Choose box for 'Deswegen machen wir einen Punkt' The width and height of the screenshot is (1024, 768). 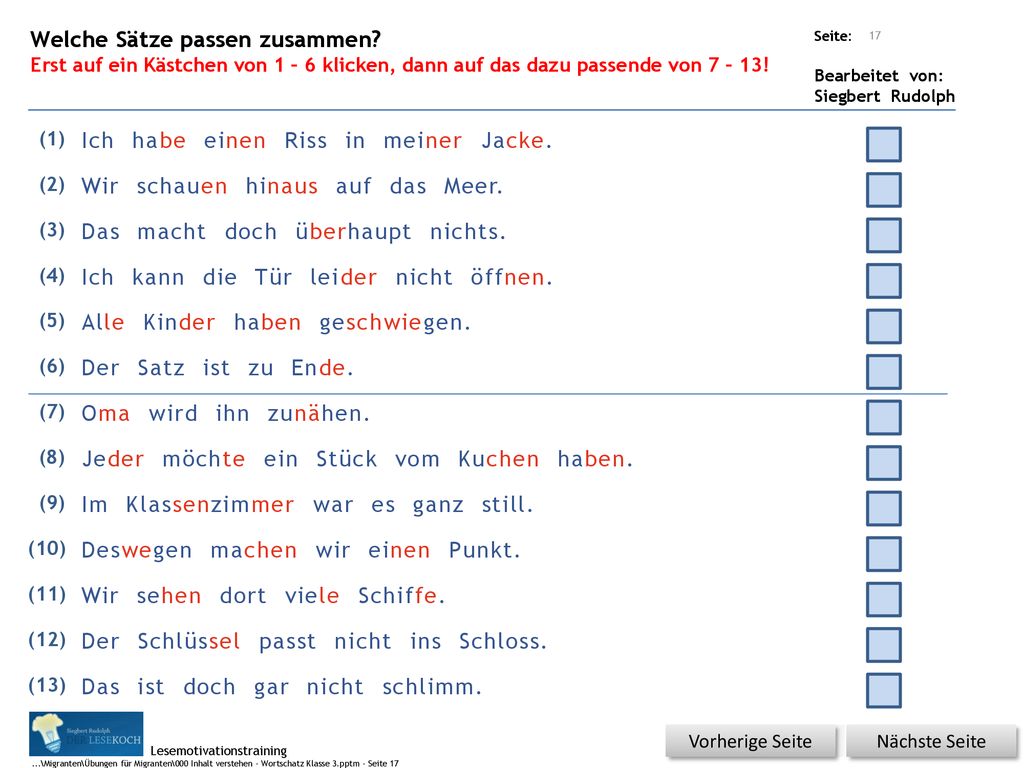tap(884, 554)
